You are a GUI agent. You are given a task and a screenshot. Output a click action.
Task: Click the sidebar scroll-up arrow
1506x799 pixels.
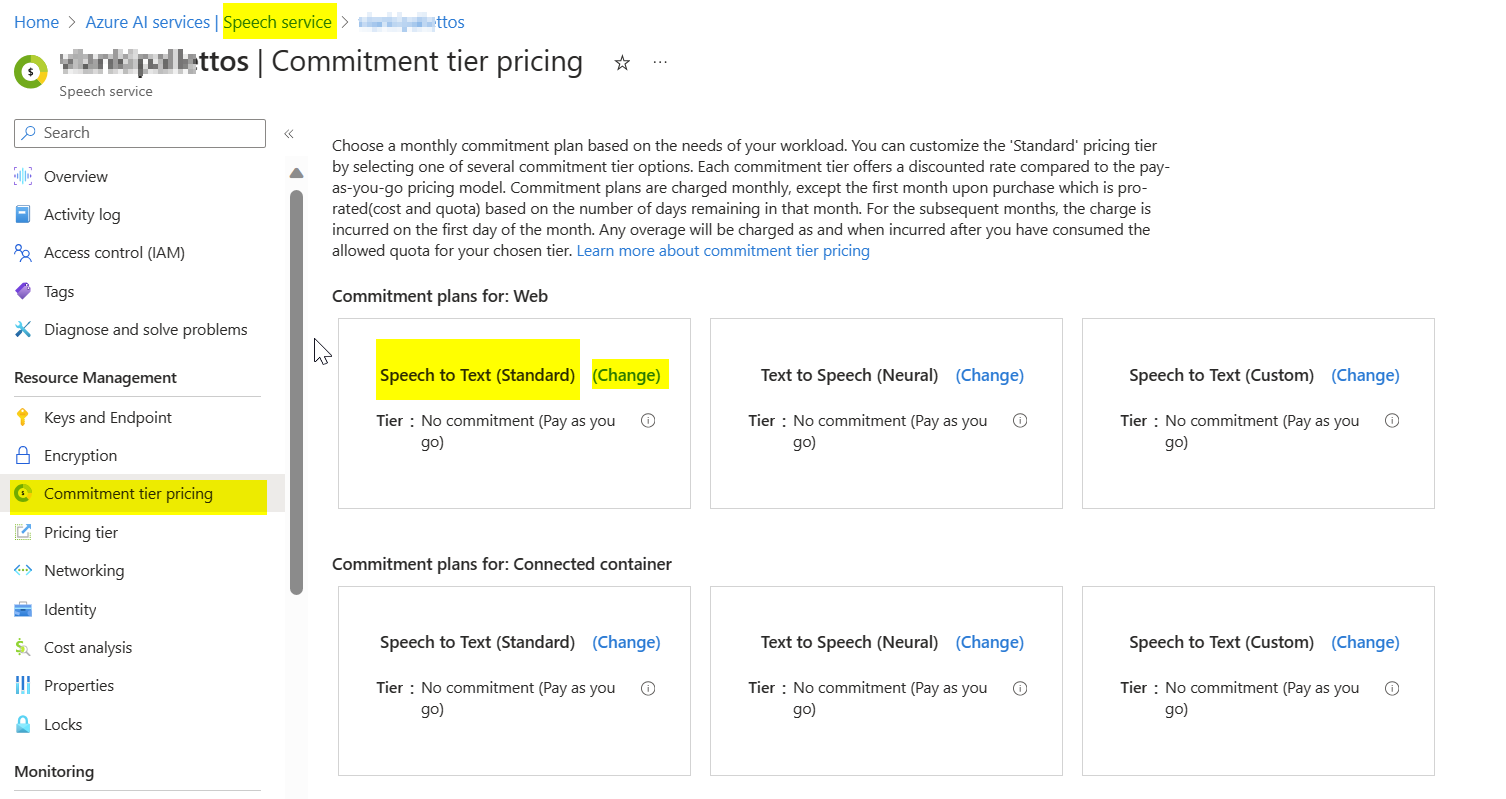click(x=296, y=173)
